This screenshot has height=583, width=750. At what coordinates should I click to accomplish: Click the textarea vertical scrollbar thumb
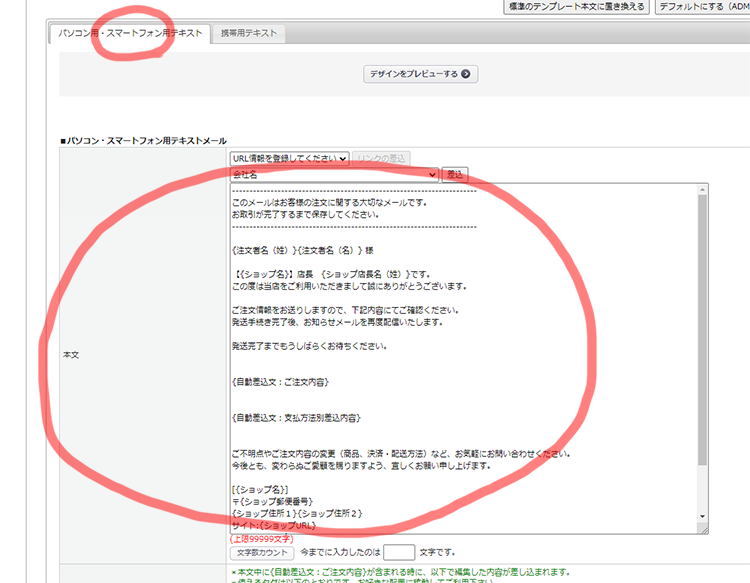click(702, 330)
